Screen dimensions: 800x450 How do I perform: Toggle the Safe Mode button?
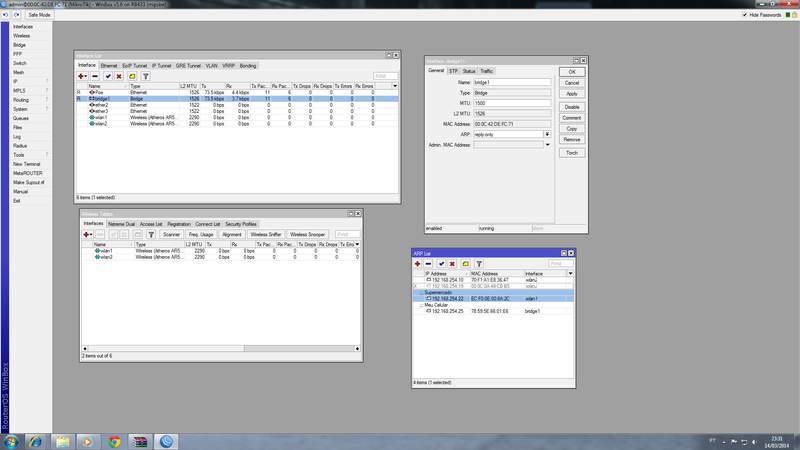pyautogui.click(x=39, y=15)
